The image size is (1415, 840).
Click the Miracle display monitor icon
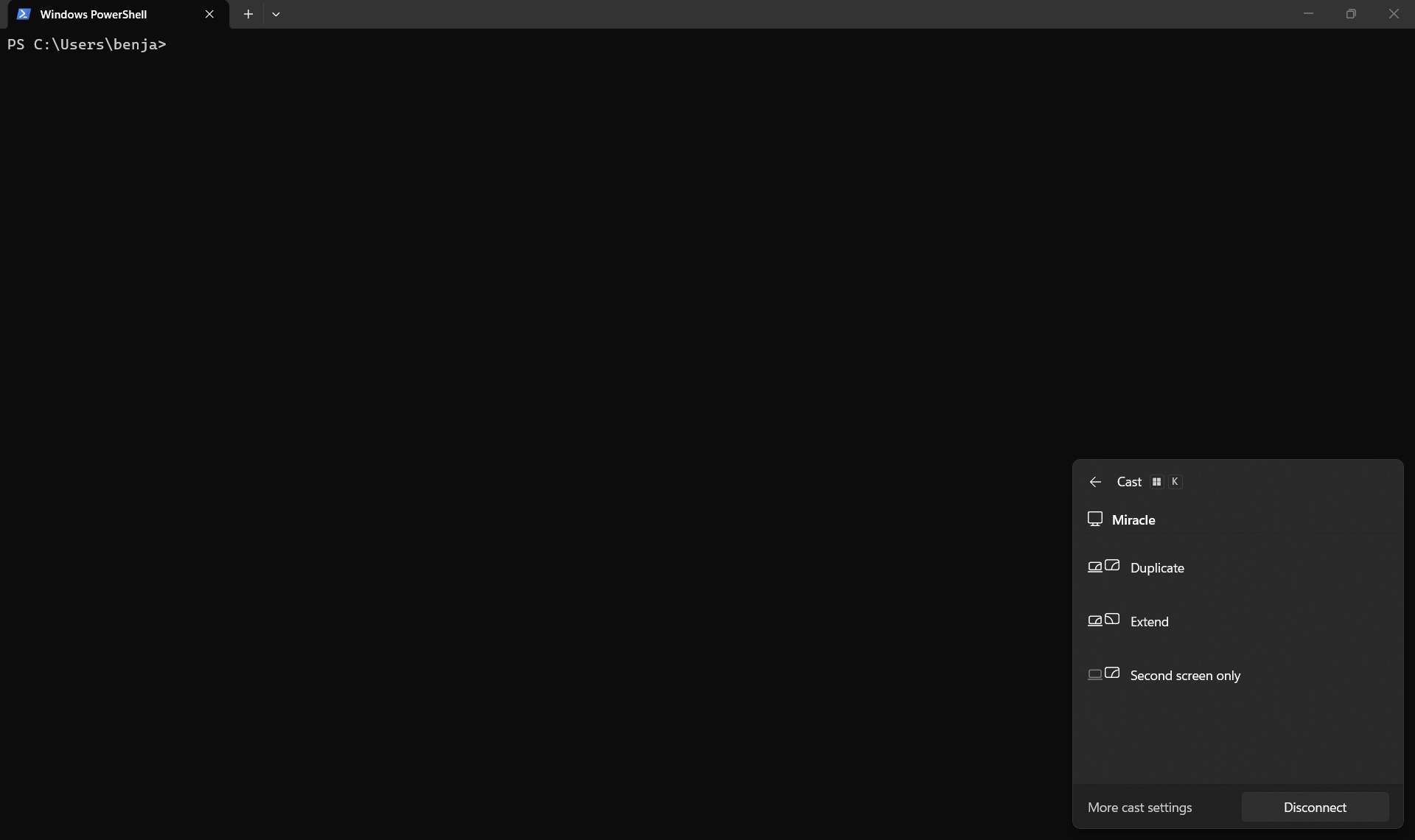pos(1095,519)
